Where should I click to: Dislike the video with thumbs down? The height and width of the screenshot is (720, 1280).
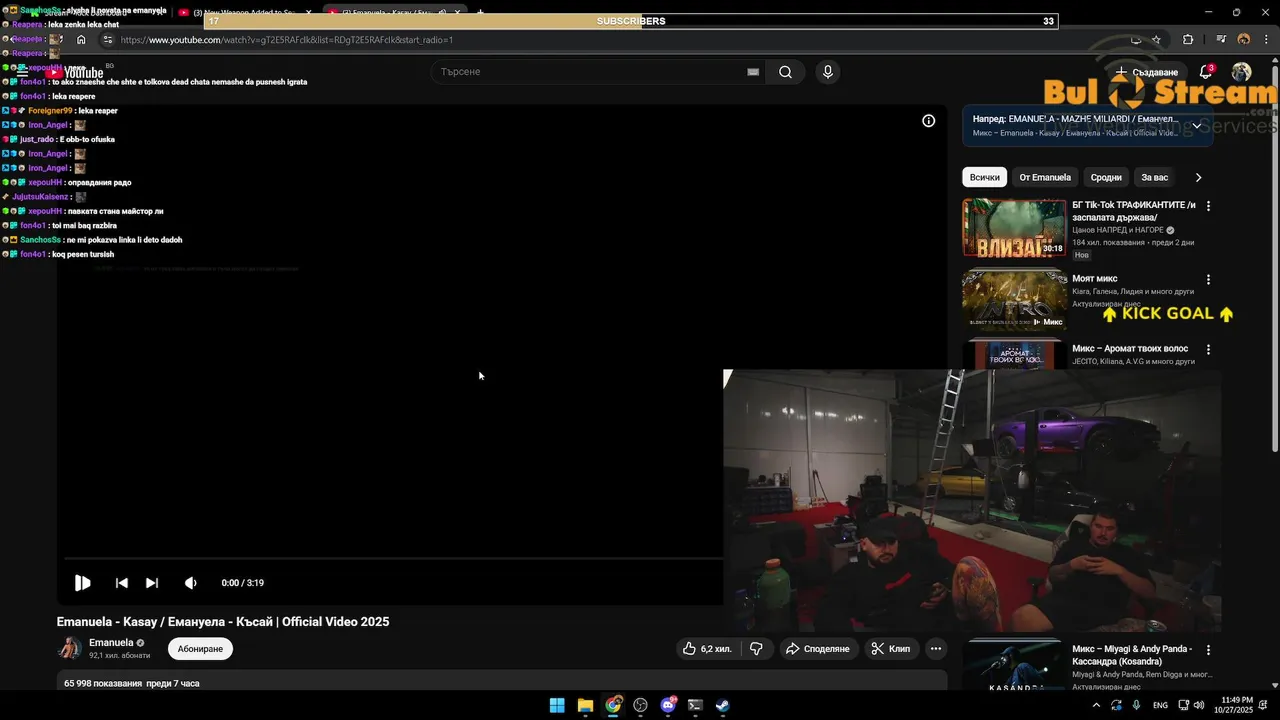(757, 649)
